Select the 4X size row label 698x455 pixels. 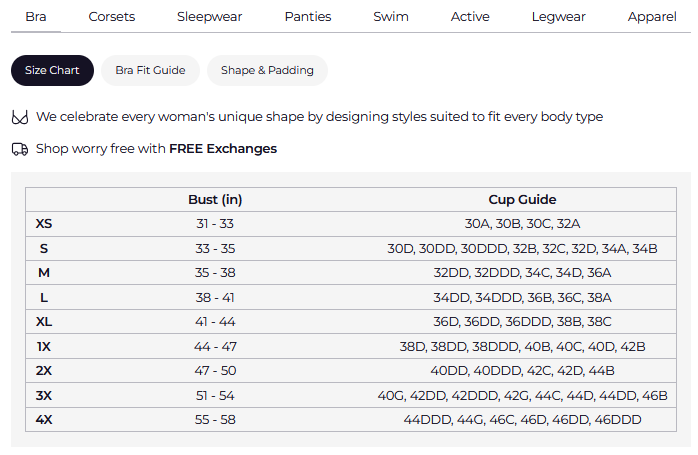(44, 420)
